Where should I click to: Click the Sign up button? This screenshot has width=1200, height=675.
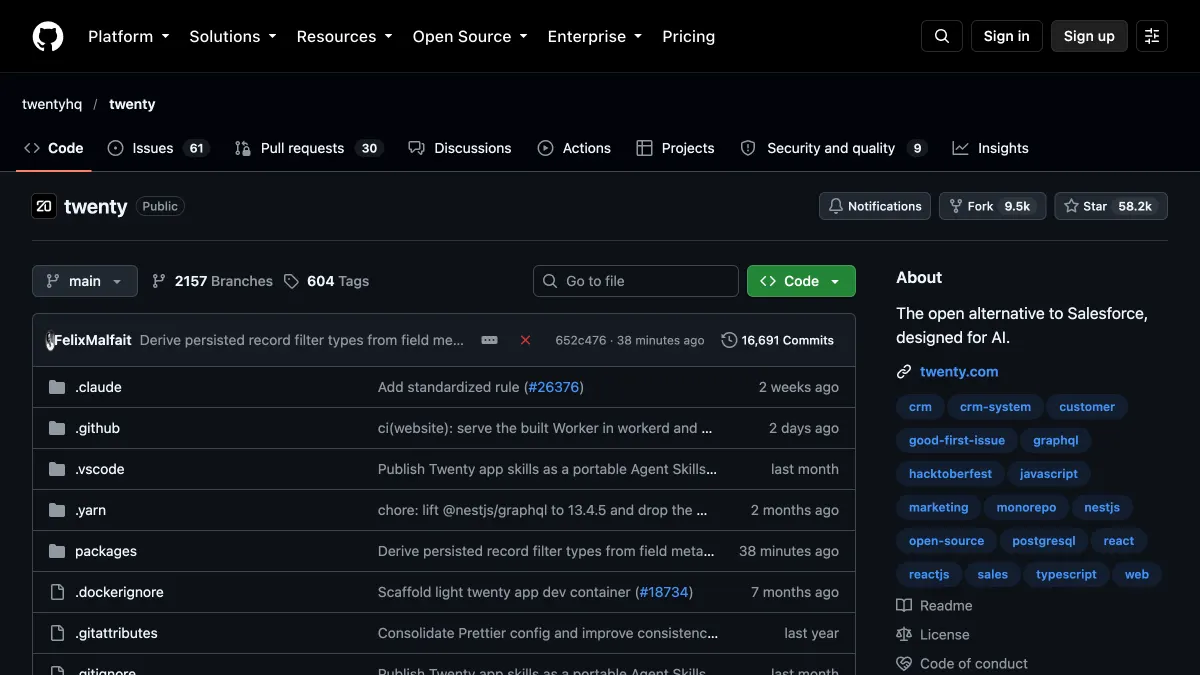(x=1089, y=36)
